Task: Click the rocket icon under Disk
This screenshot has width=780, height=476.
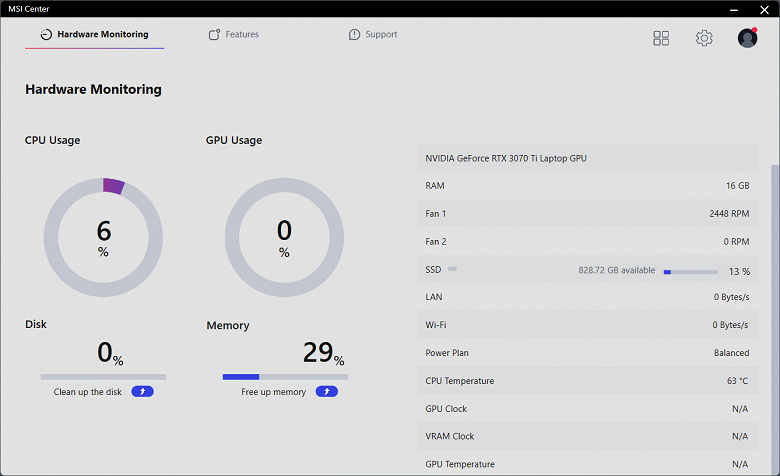Action: pos(142,392)
